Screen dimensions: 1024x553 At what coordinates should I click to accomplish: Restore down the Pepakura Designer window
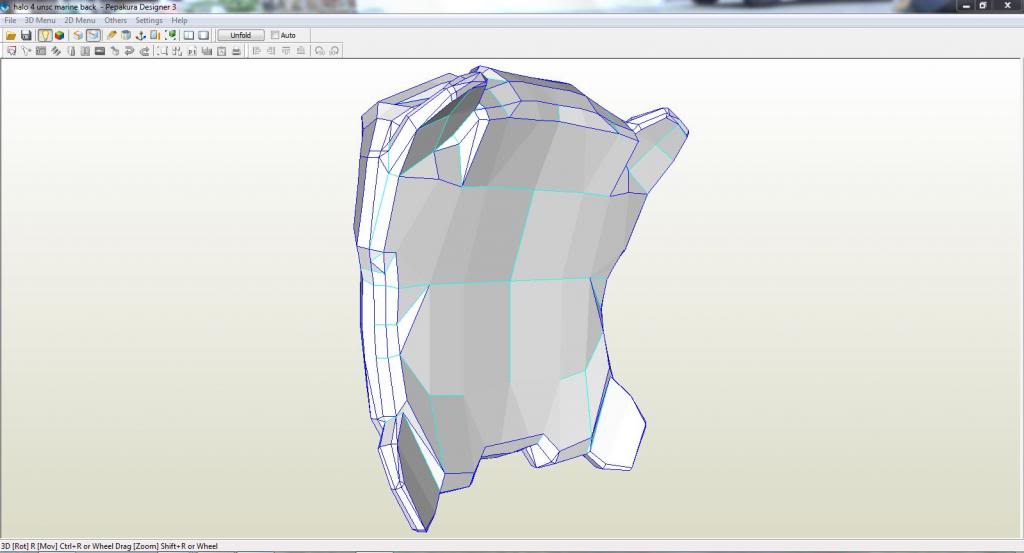coord(984,6)
